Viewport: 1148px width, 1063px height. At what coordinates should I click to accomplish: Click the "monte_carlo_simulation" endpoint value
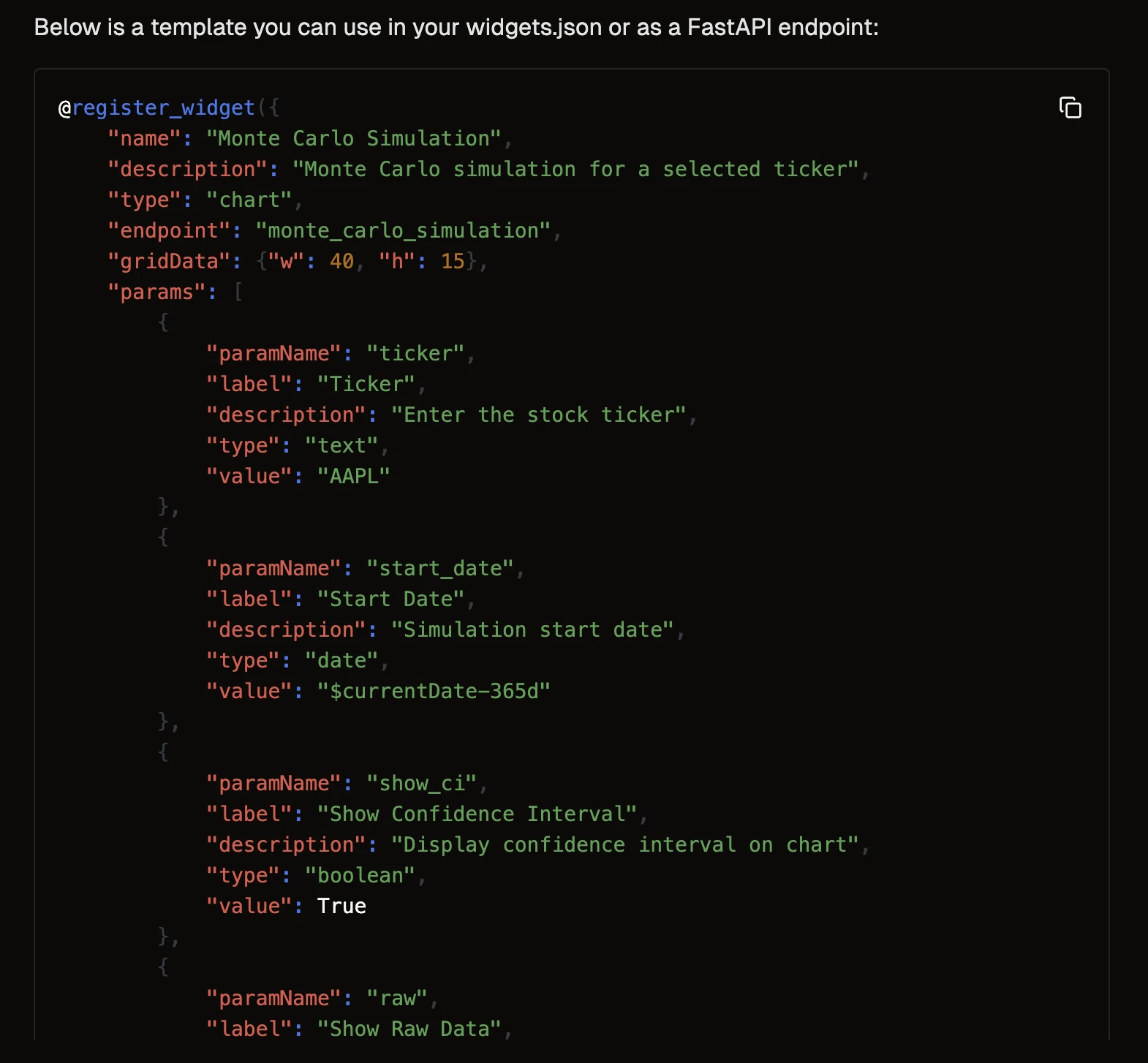[402, 231]
